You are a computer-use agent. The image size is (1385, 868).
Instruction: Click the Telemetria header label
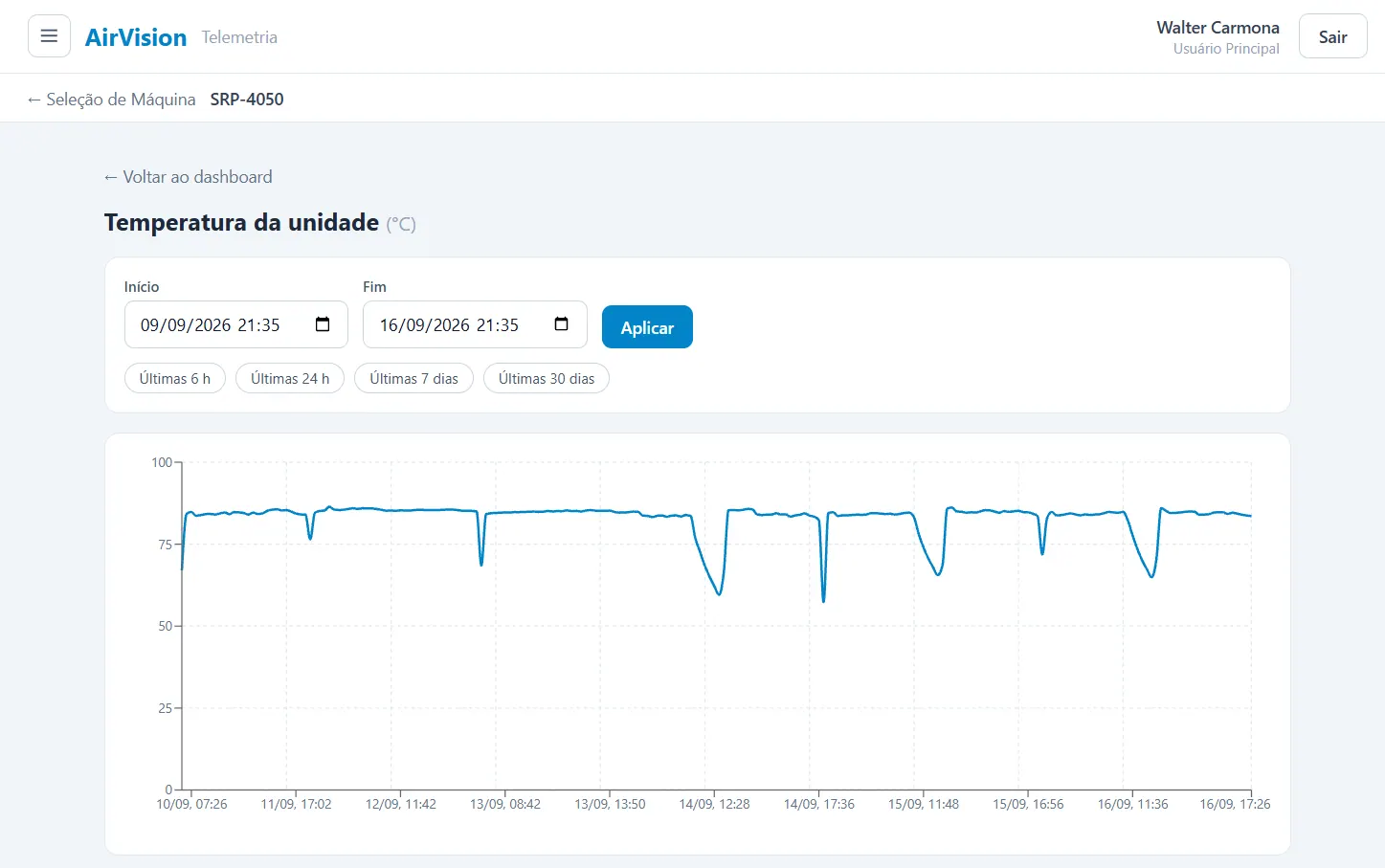pyautogui.click(x=239, y=37)
